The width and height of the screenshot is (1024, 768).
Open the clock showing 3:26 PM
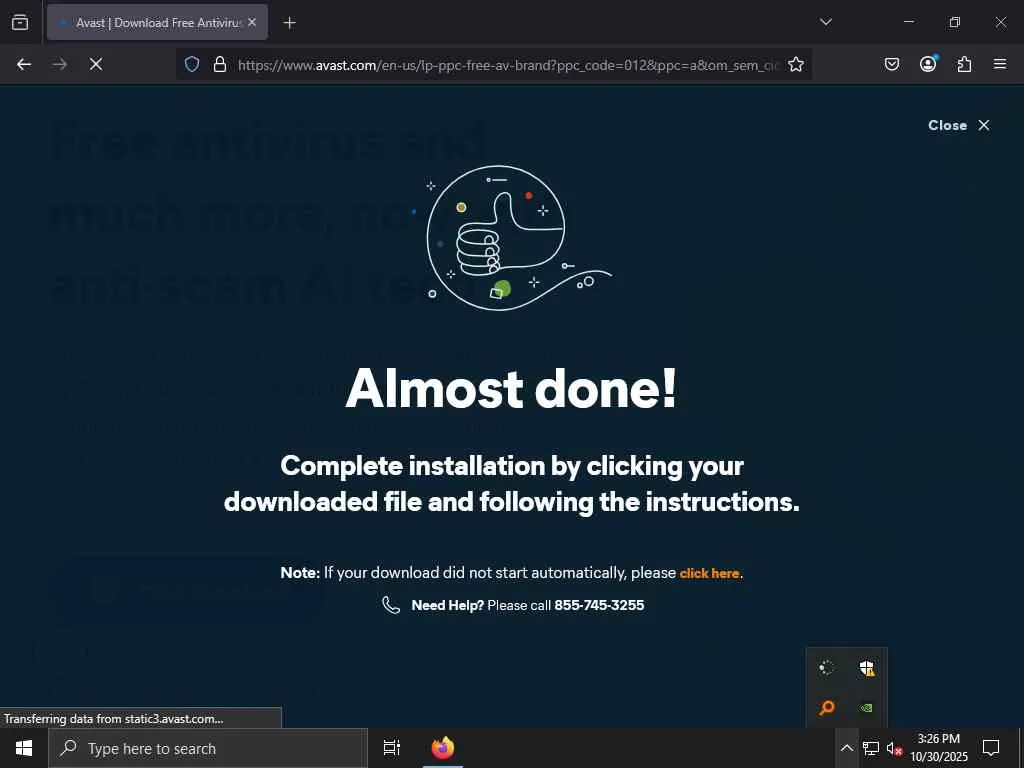click(x=938, y=748)
